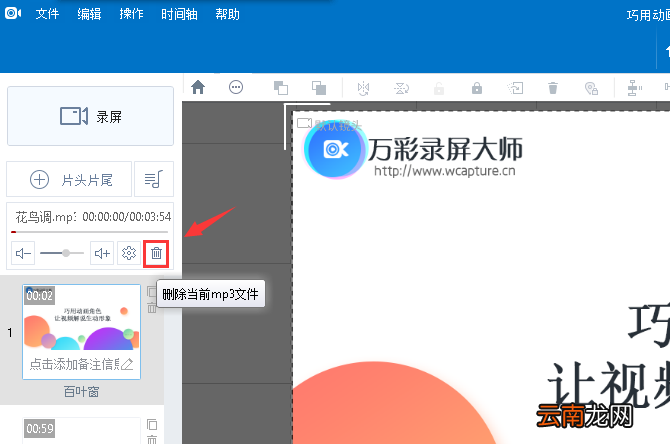
Task: Delete the 00:59 scene with trash icon
Action: (152, 439)
